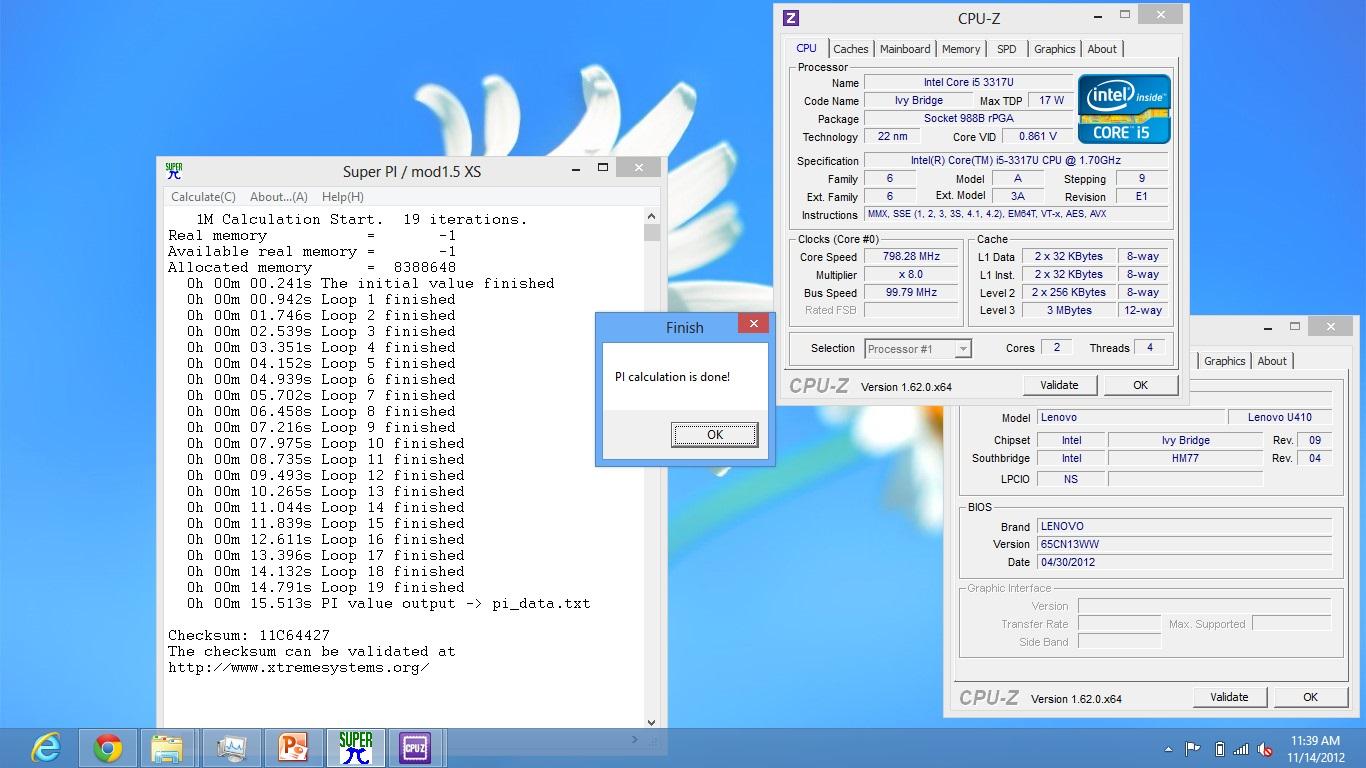Click the BIOS Brand LENOVO field
Screen dimensions: 1366x768
click(1184, 526)
